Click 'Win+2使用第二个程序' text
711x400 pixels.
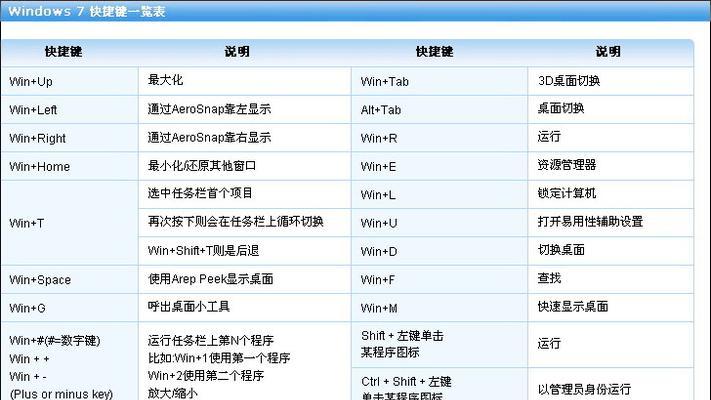pos(205,376)
